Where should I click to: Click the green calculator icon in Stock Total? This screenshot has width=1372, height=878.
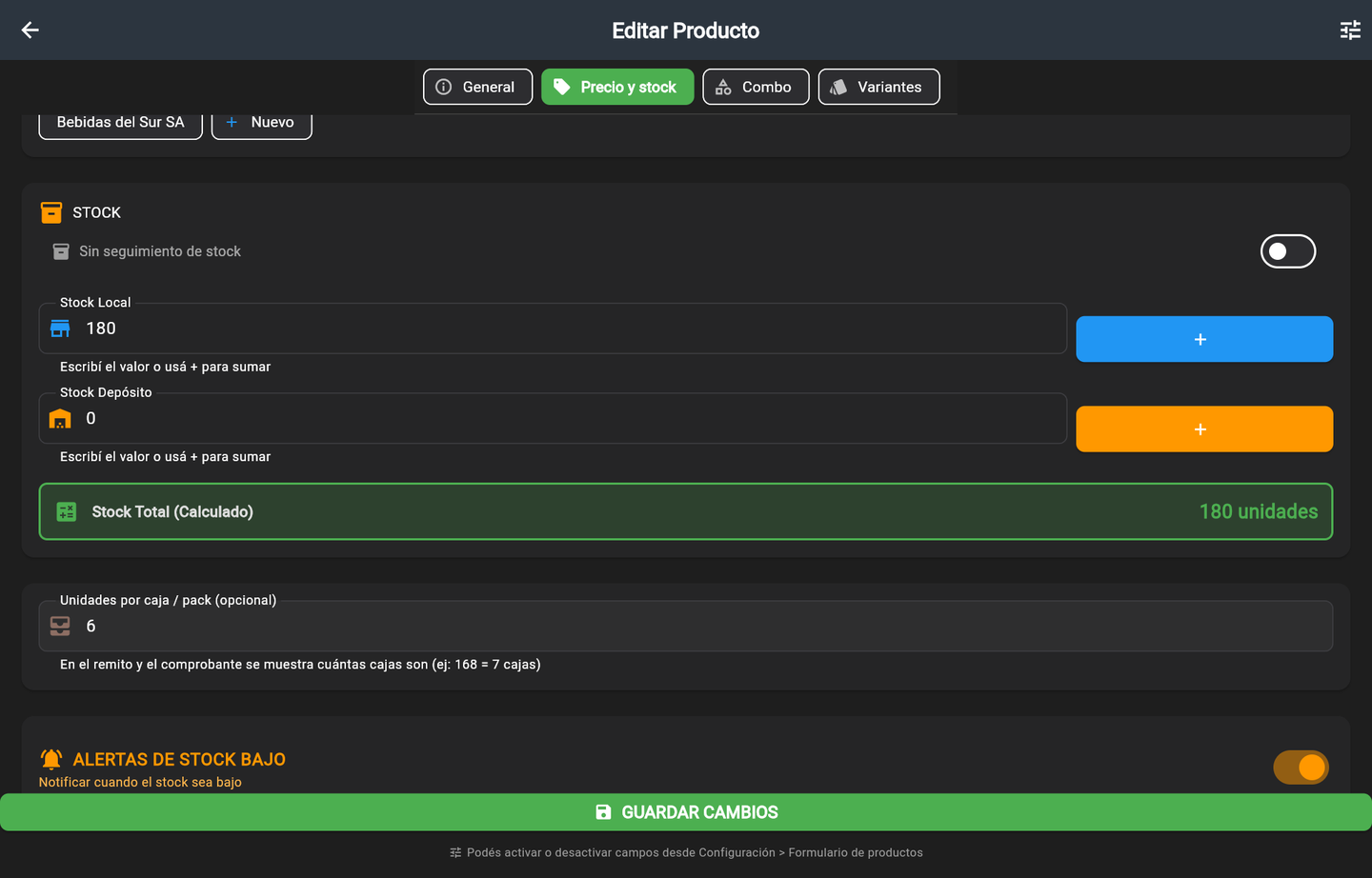[67, 512]
